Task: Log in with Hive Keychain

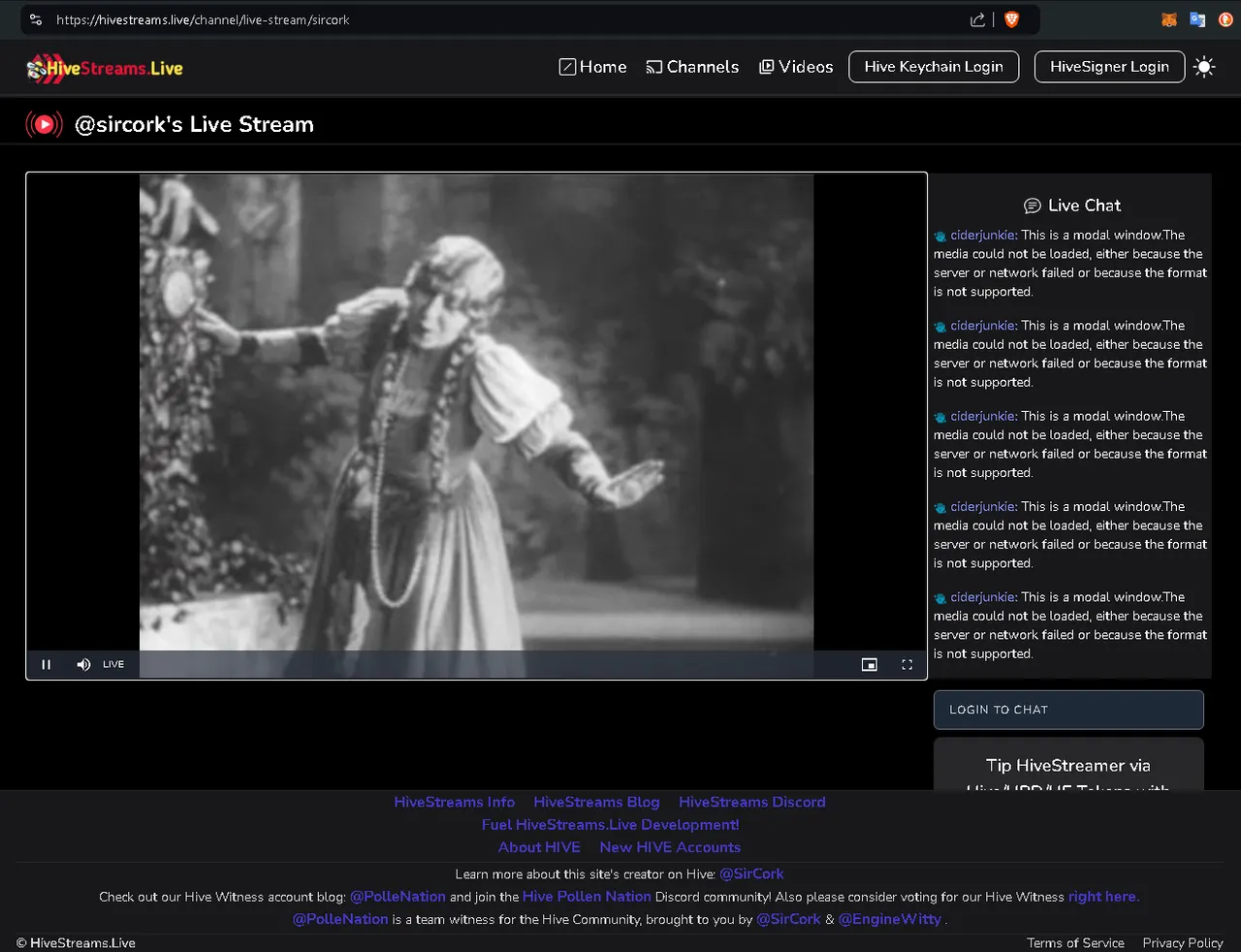Action: point(934,67)
